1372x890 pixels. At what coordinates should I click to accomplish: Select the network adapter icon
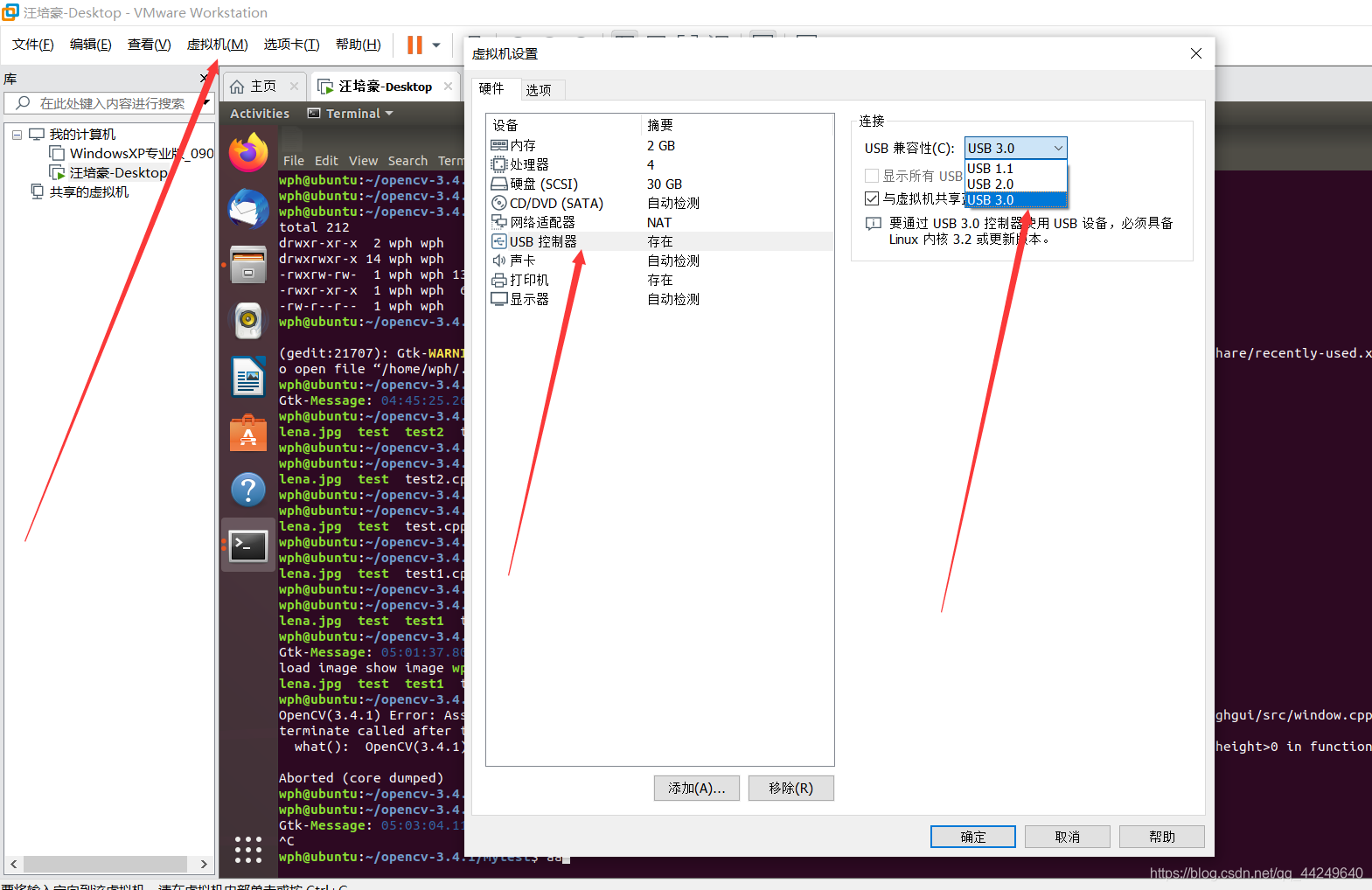pyautogui.click(x=498, y=222)
